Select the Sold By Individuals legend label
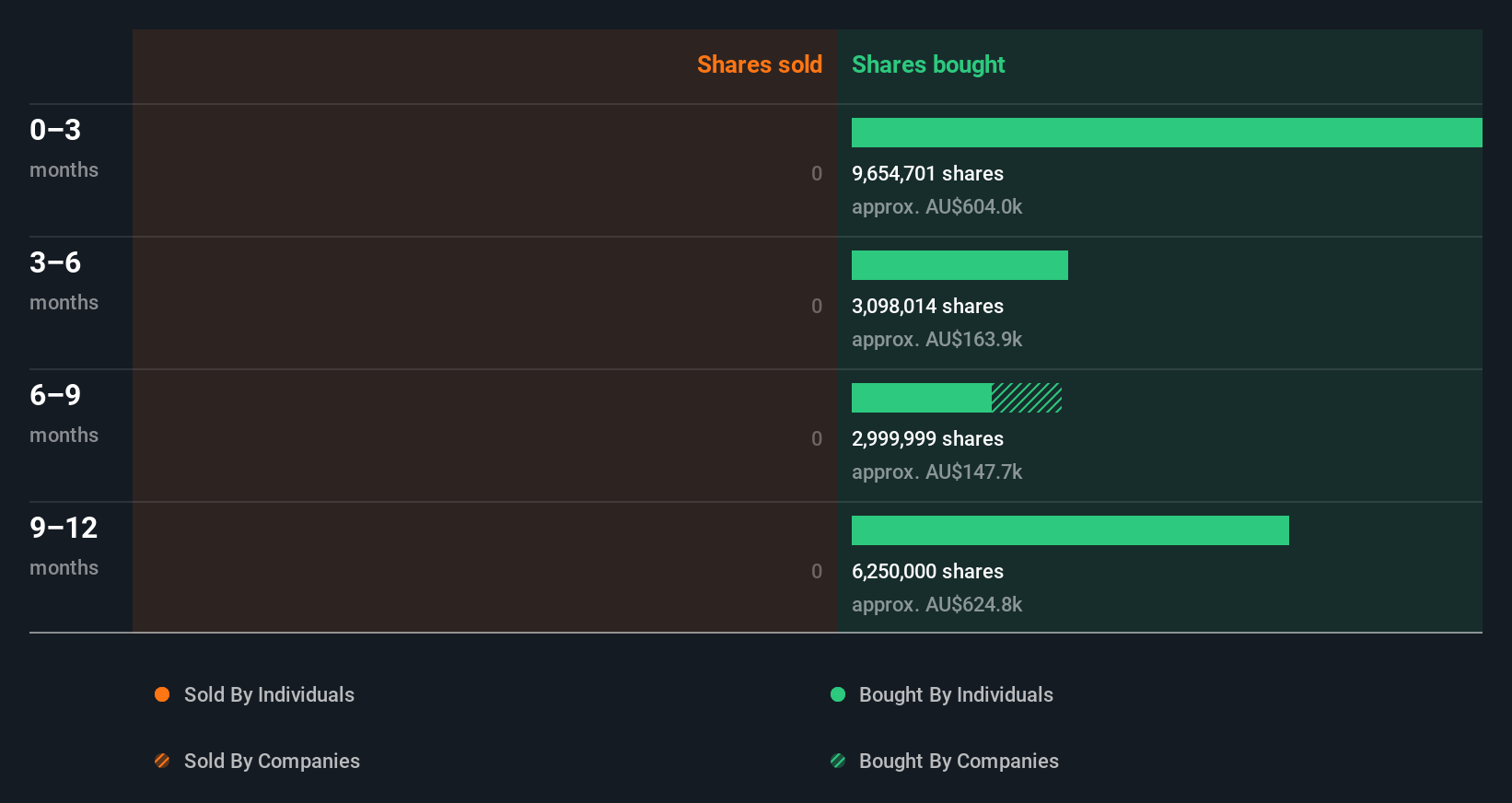 269,694
